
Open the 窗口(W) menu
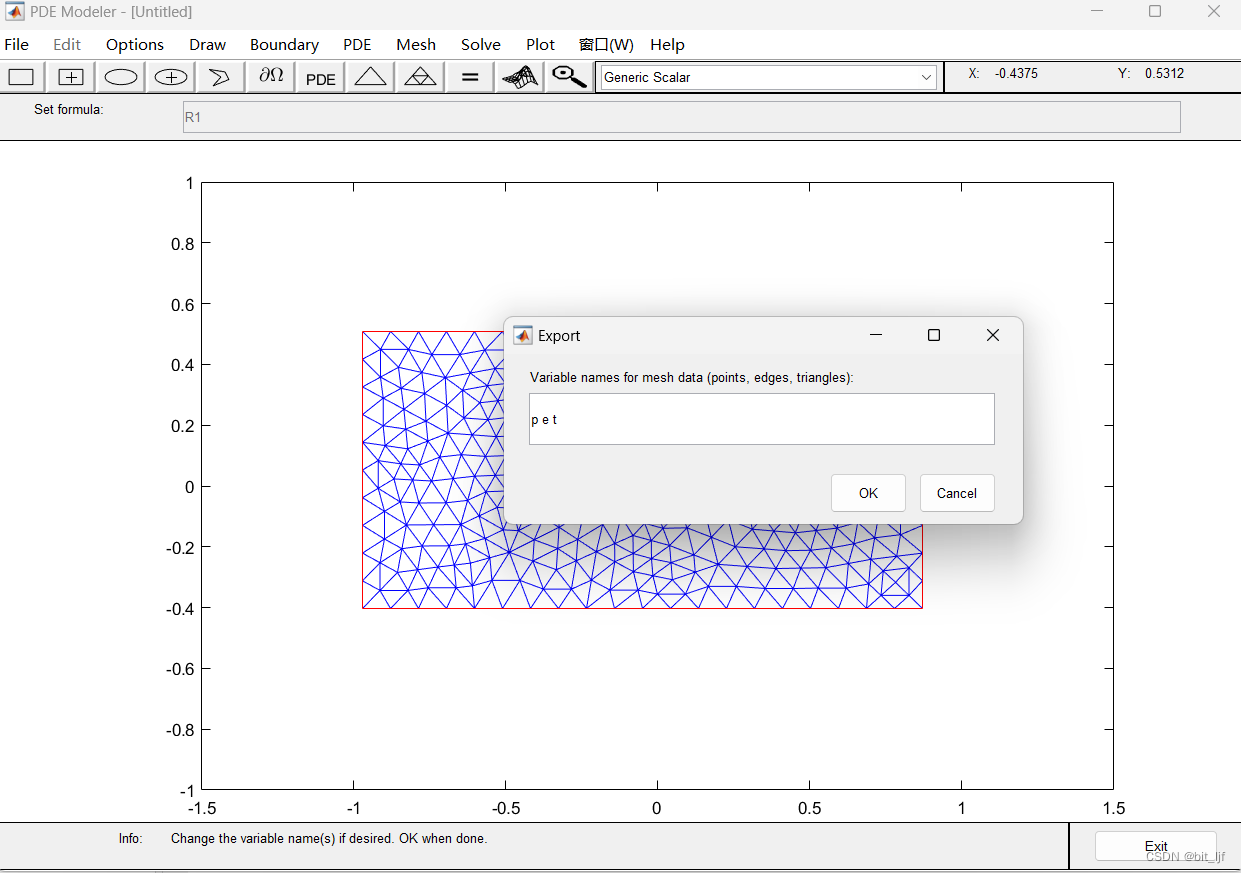[x=605, y=45]
